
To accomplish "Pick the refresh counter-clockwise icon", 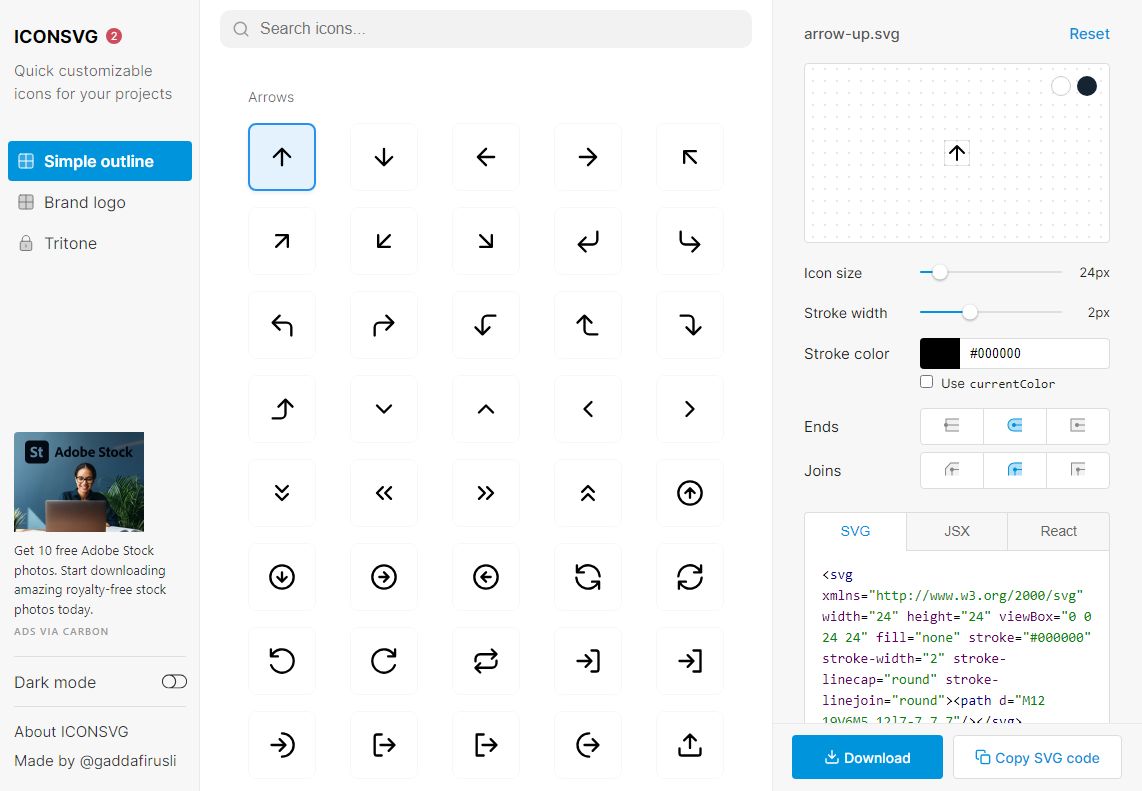I will (588, 577).
